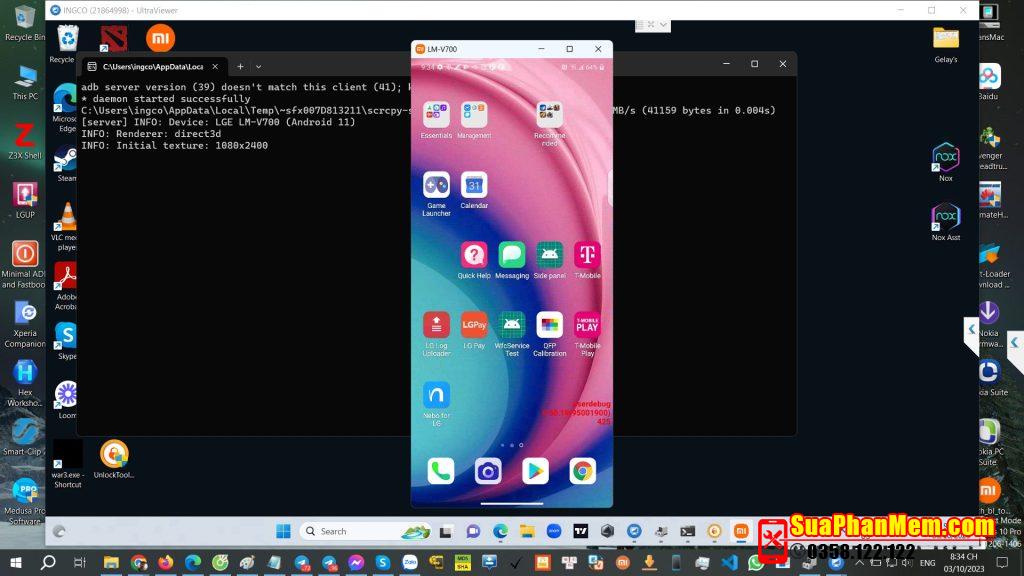The image size is (1024, 576).
Task: Tap the Camera icon in dock
Action: point(488,471)
